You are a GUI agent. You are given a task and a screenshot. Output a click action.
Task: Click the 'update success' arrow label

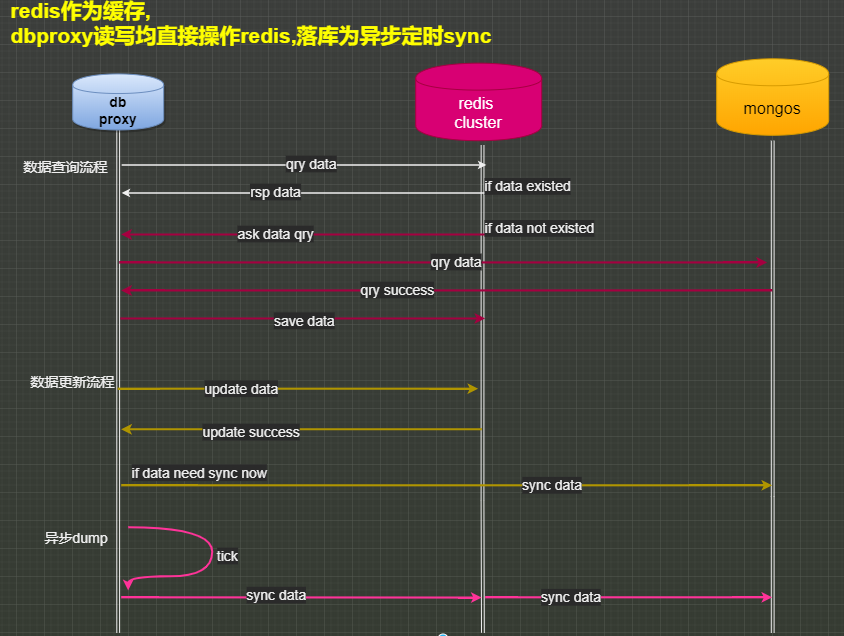pyautogui.click(x=251, y=432)
